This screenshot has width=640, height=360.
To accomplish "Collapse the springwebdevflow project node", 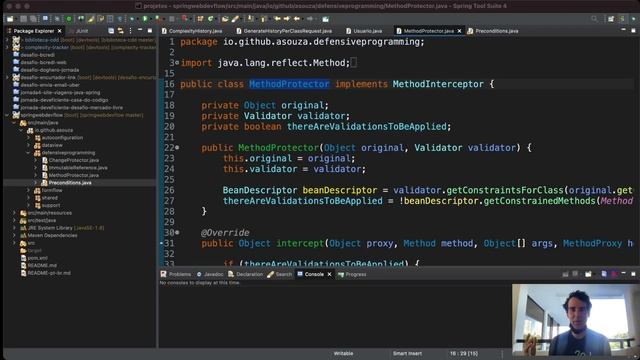I will 7,116.
